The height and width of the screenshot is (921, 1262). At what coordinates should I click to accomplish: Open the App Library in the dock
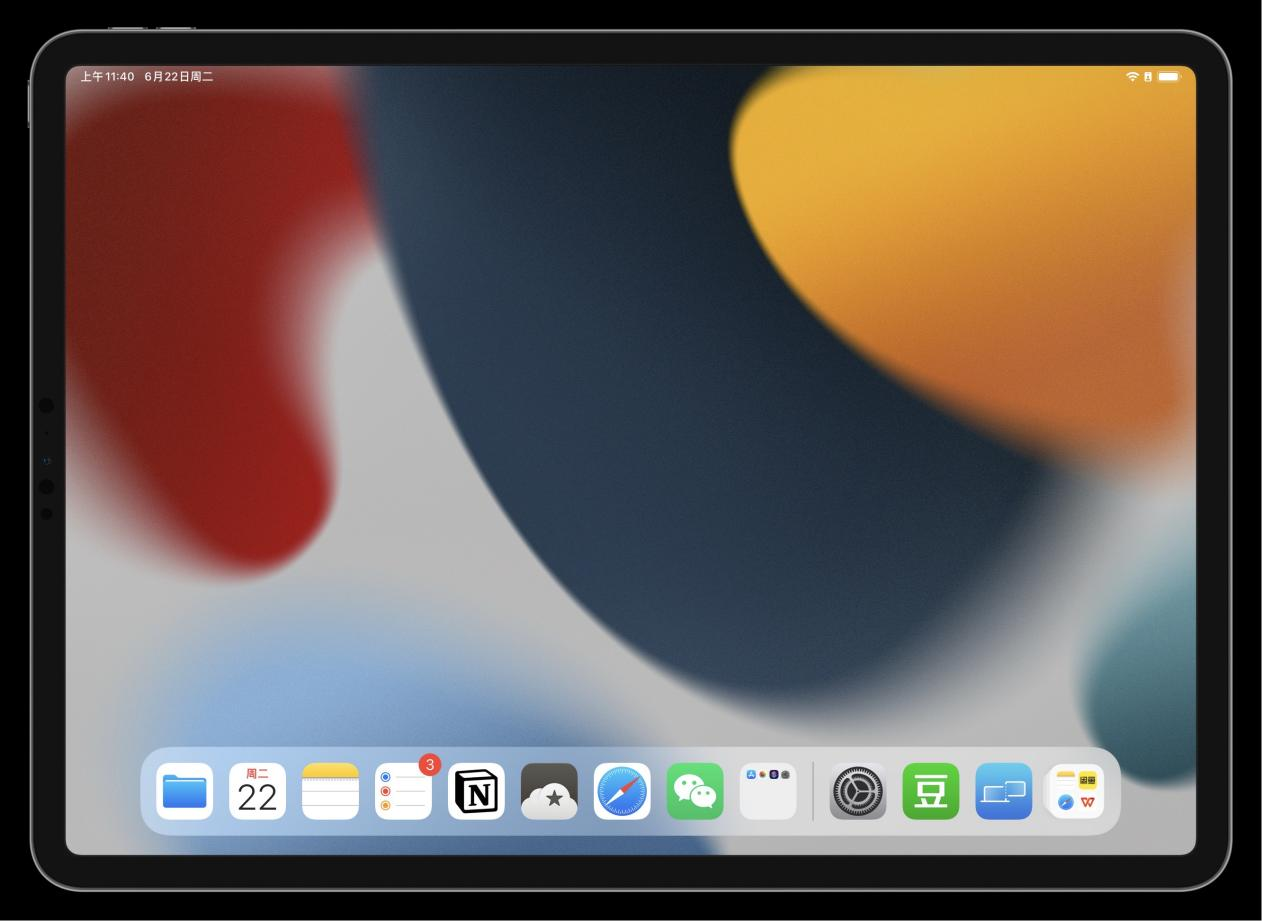[1076, 791]
